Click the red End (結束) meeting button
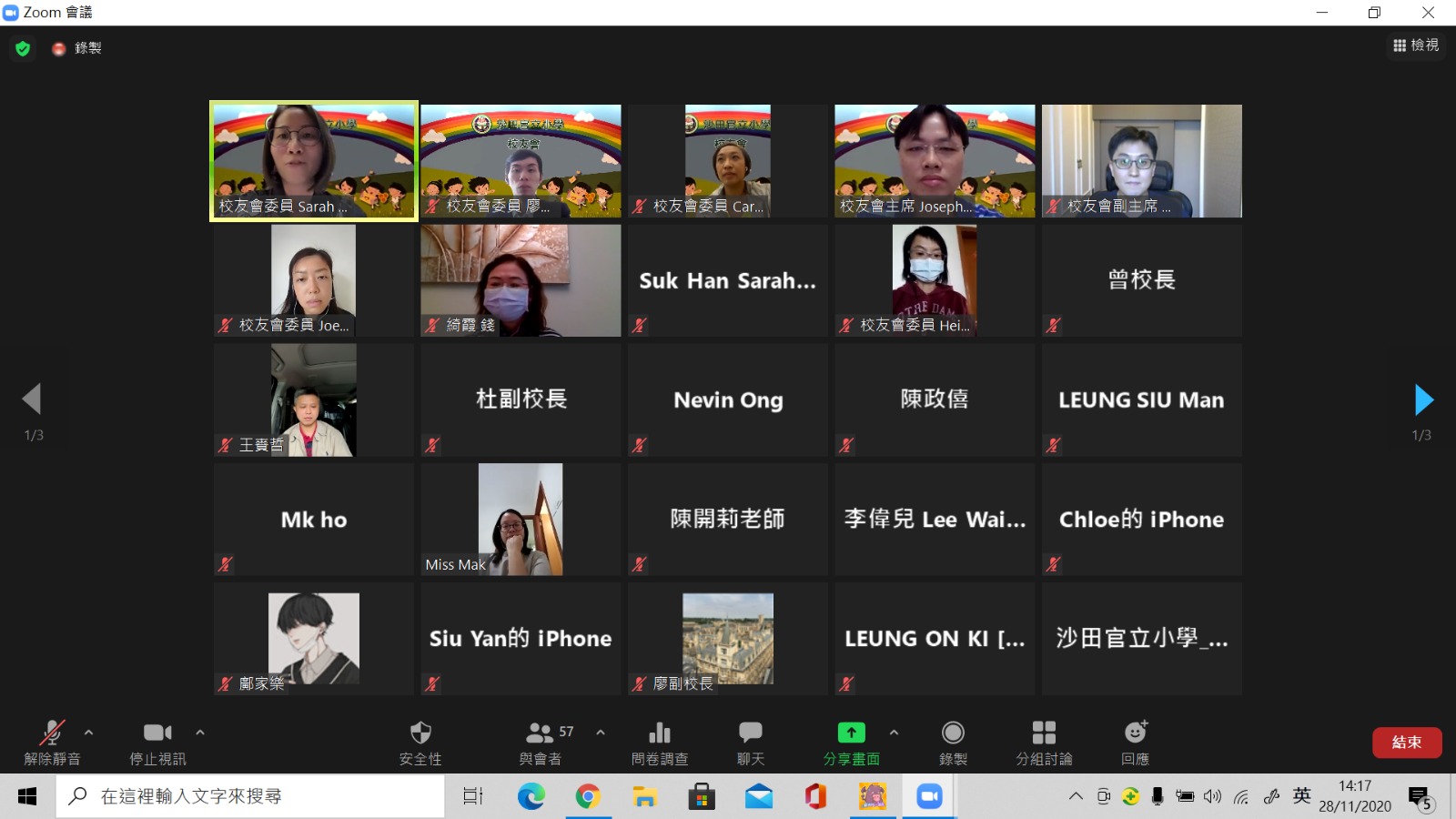 click(1406, 743)
